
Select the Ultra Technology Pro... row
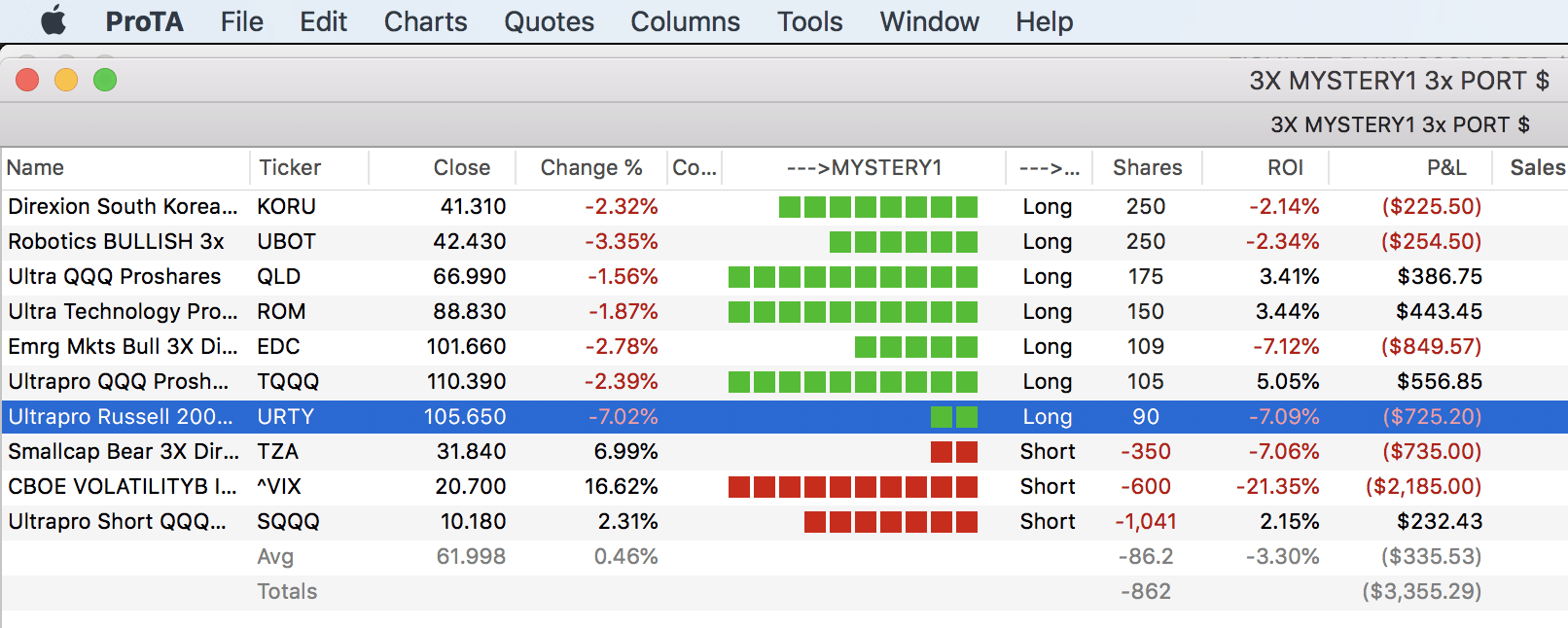784,311
